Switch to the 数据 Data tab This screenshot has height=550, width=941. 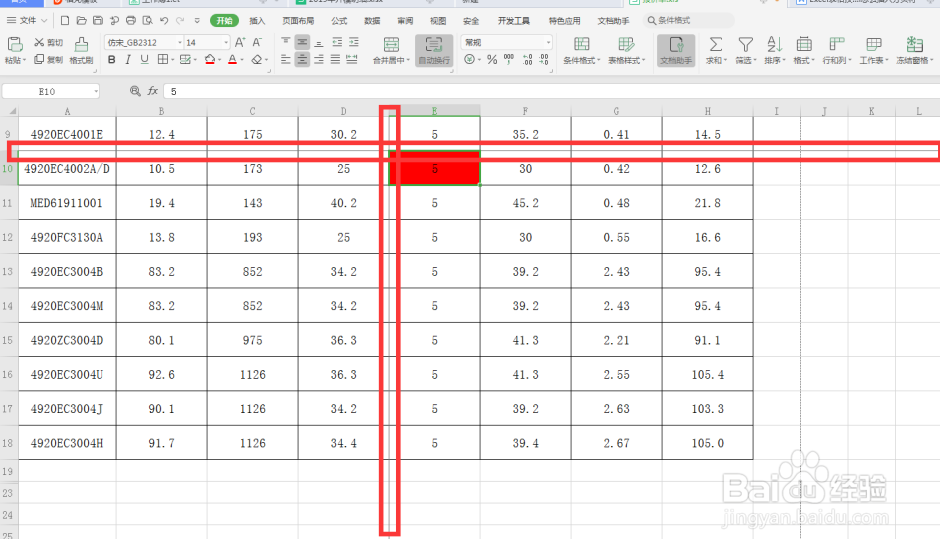[x=372, y=20]
